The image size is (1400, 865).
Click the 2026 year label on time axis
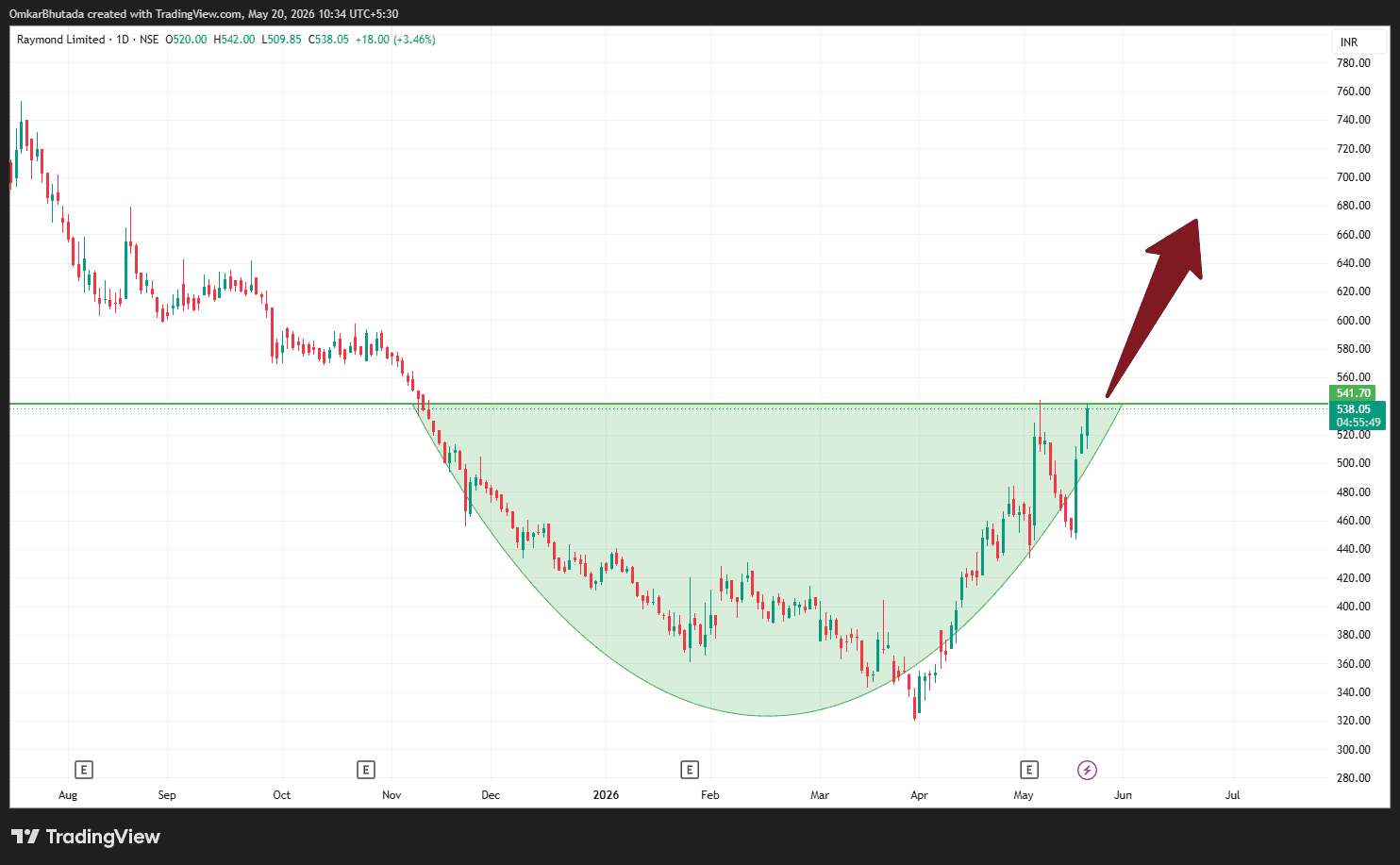tap(606, 795)
